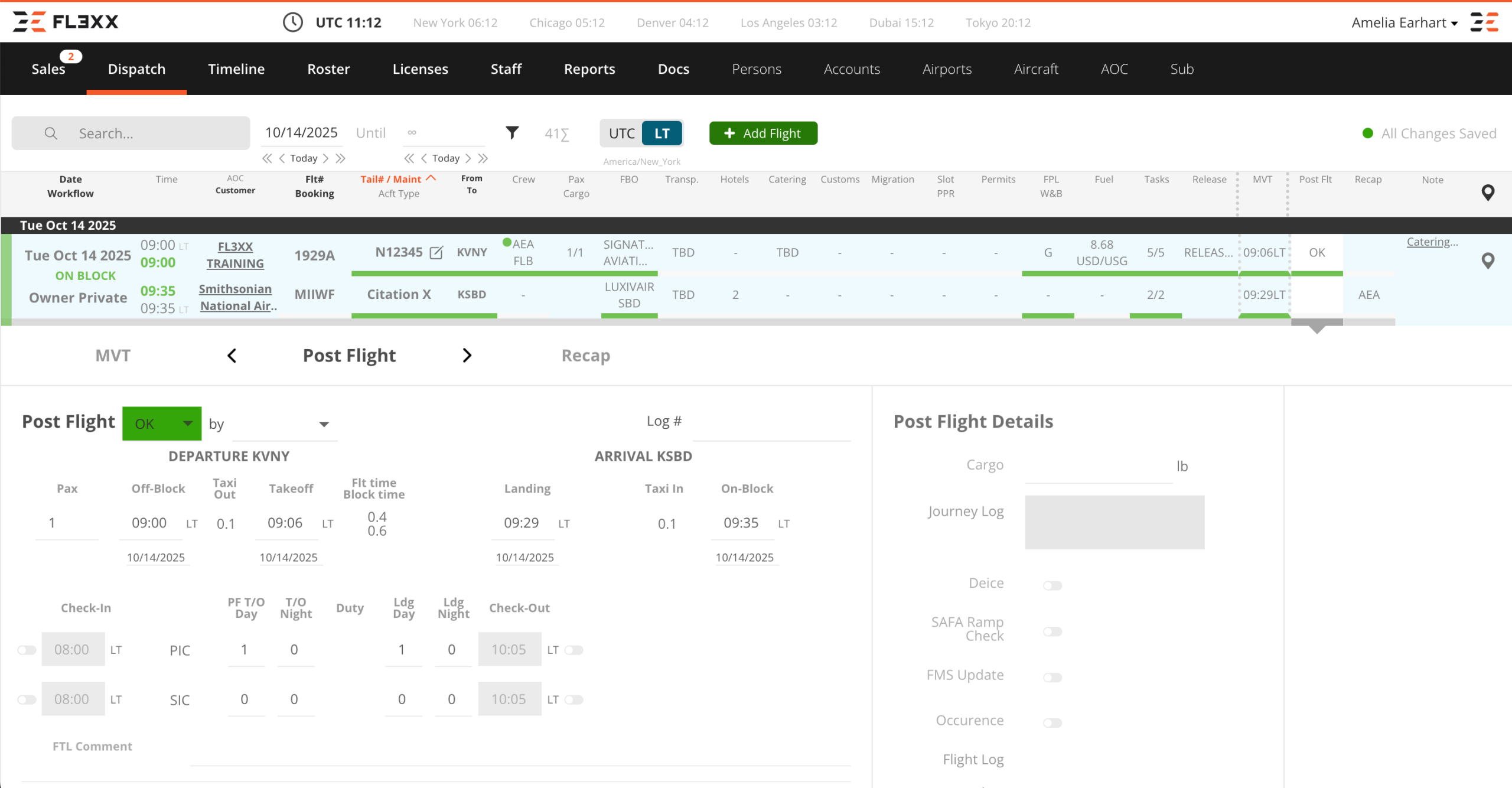Click the edit icon beside tail N12345
The height and width of the screenshot is (788, 1512).
(x=436, y=253)
